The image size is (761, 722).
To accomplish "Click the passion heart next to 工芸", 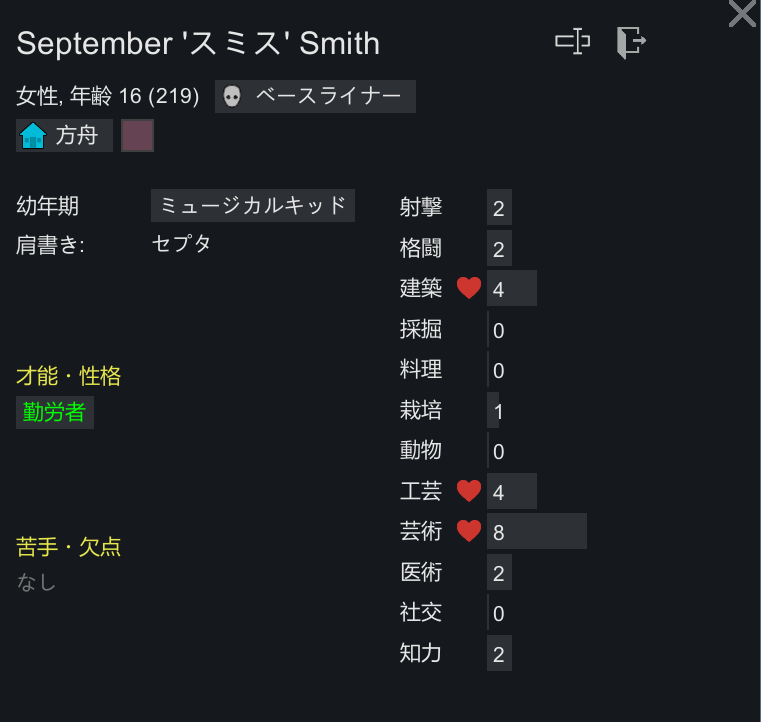I will coord(469,491).
